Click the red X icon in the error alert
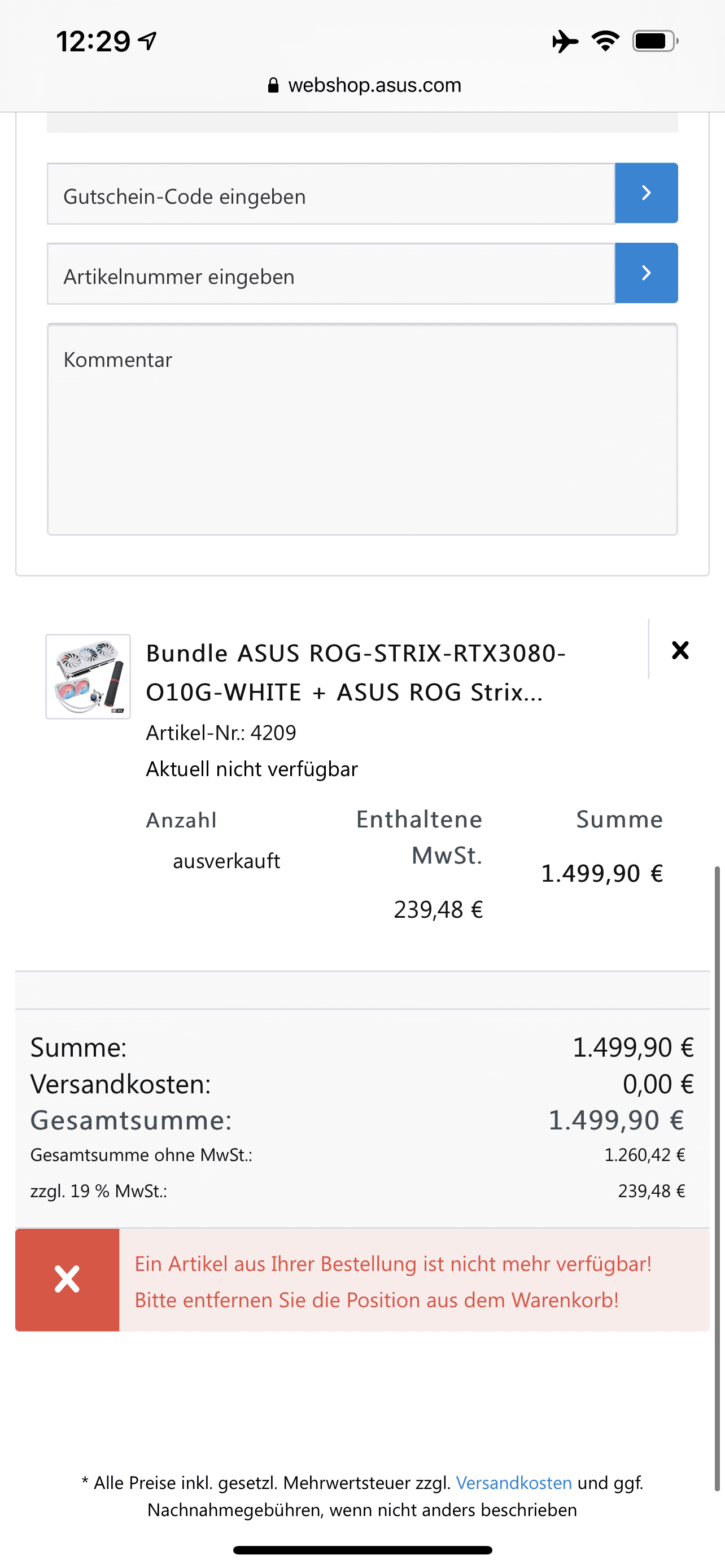The width and height of the screenshot is (725, 1568). tap(67, 1280)
